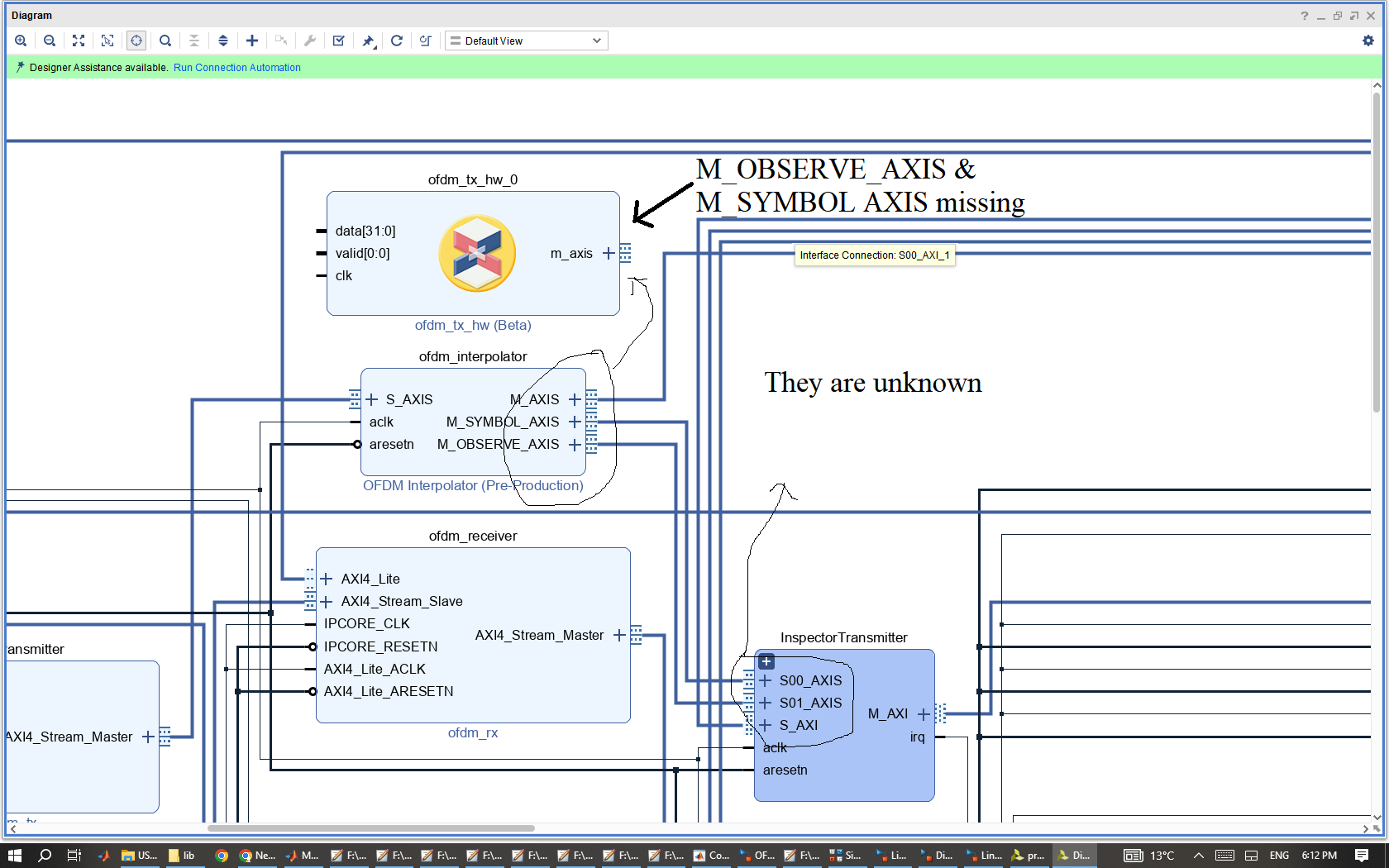Activate the Select Area tool
Image resolution: width=1389 pixels, height=868 pixels.
[107, 41]
